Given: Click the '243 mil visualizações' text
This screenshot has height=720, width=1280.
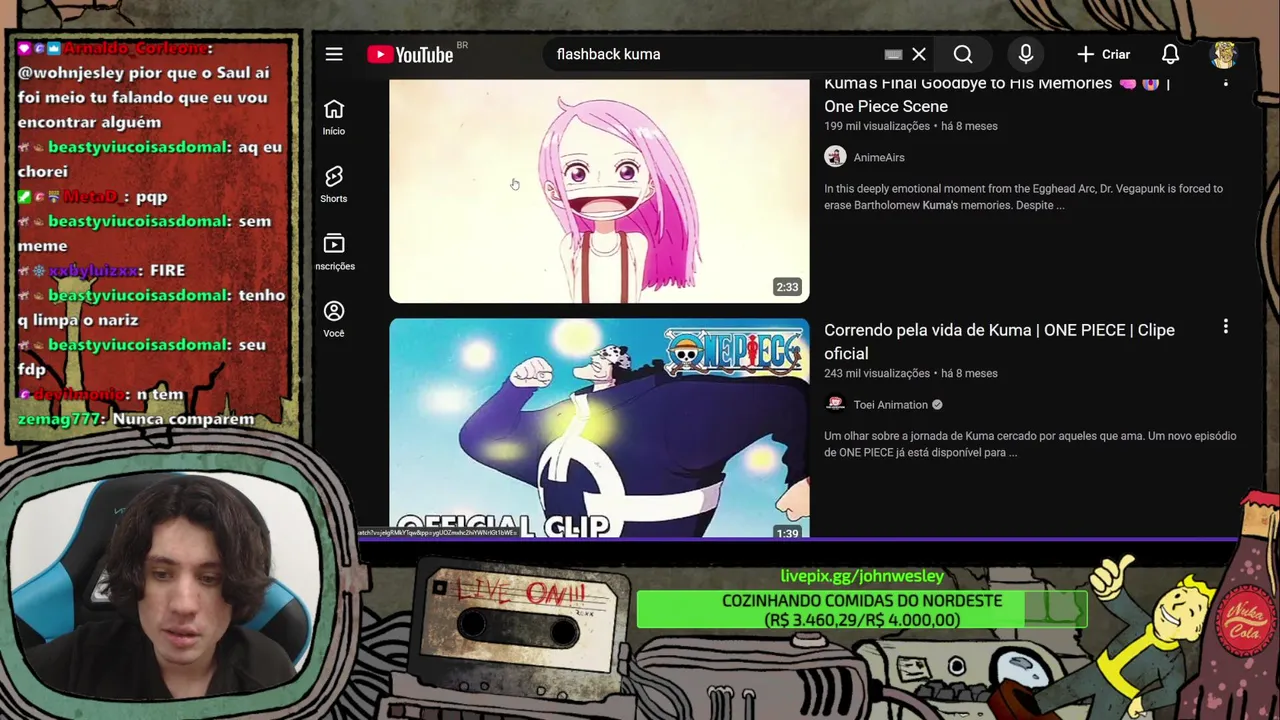Looking at the screenshot, I should pyautogui.click(x=877, y=373).
